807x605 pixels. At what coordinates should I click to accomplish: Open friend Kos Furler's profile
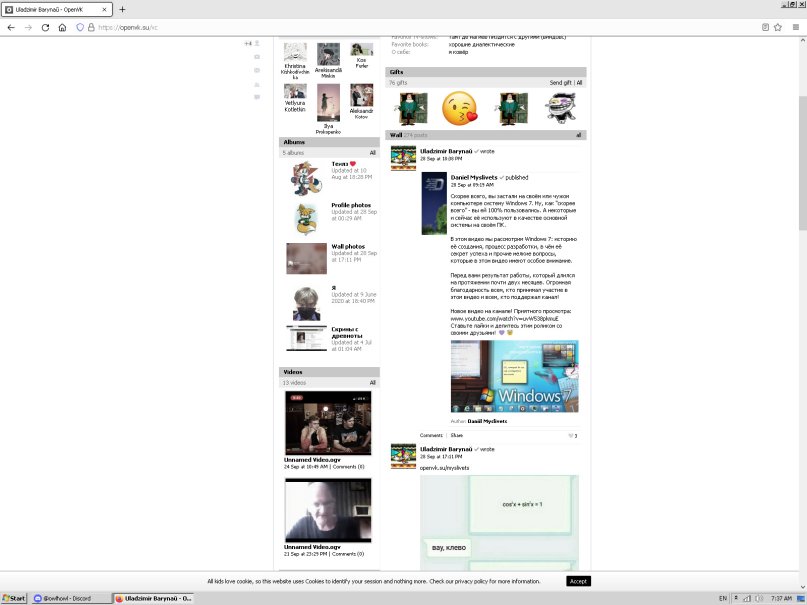point(361,63)
